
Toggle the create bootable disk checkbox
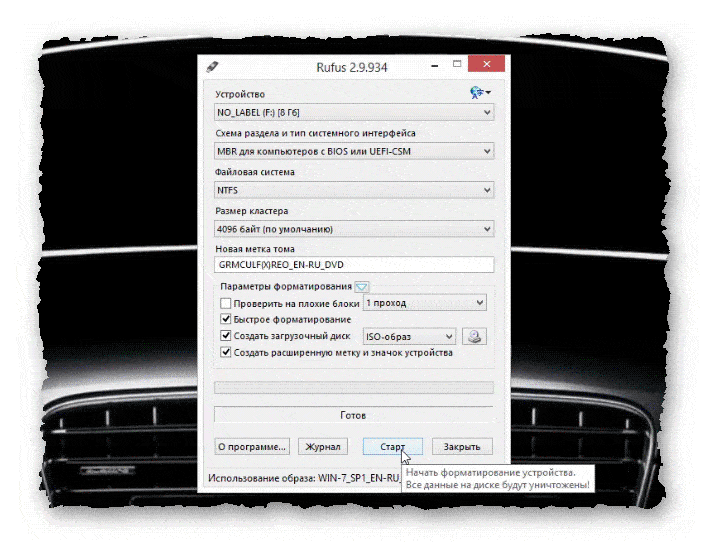click(x=226, y=336)
